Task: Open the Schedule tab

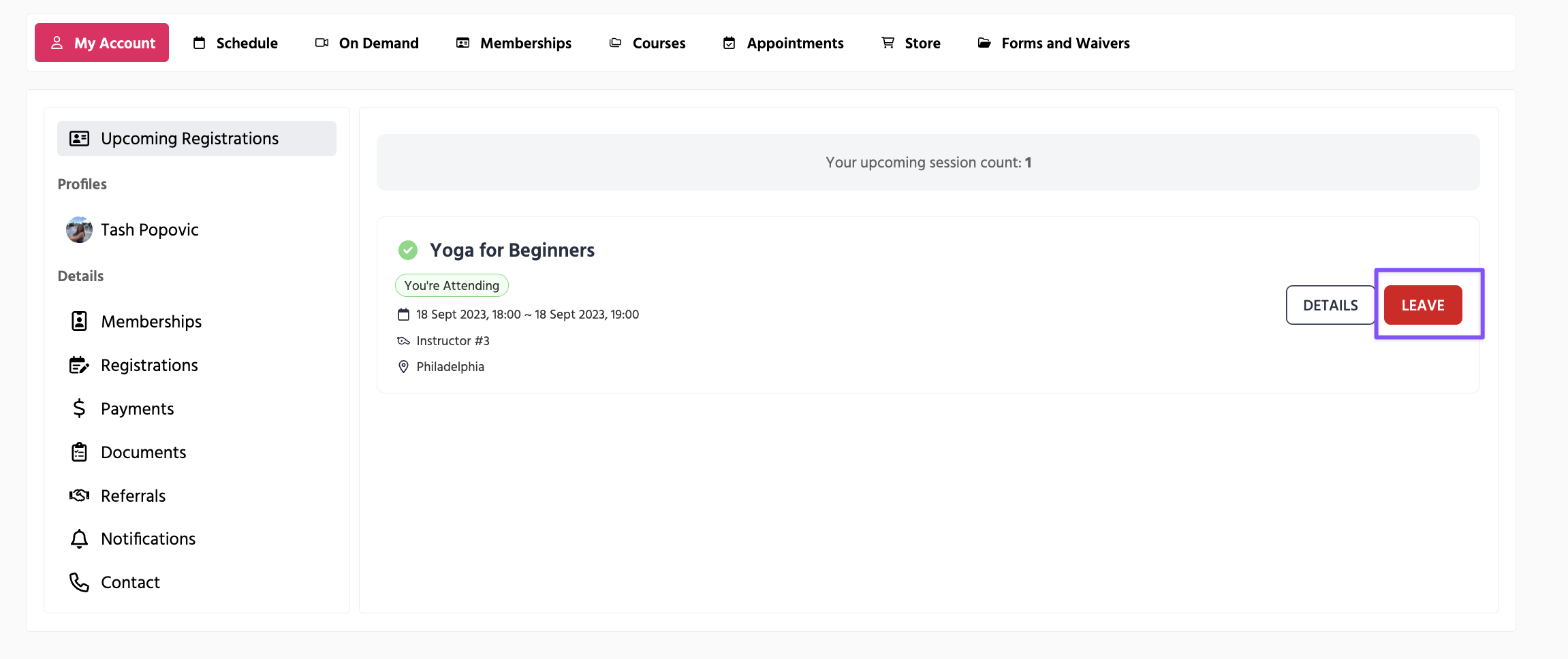Action: pyautogui.click(x=236, y=43)
